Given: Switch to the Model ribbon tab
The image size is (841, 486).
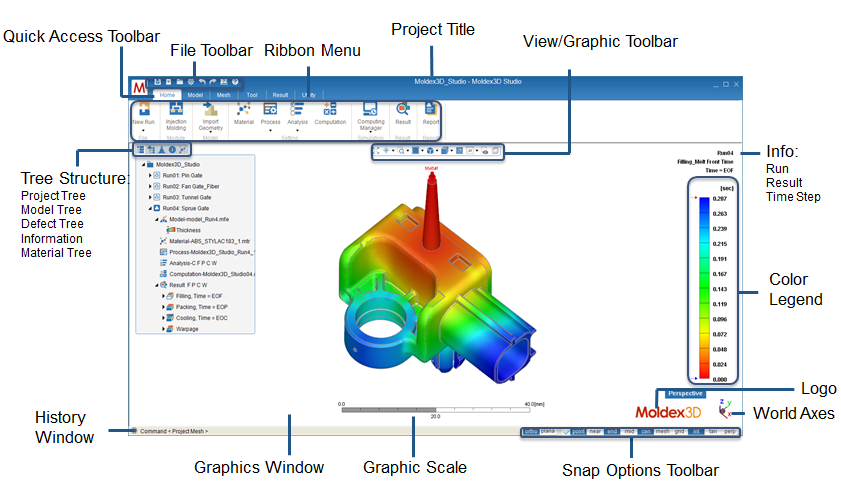Looking at the screenshot, I should [x=195, y=95].
